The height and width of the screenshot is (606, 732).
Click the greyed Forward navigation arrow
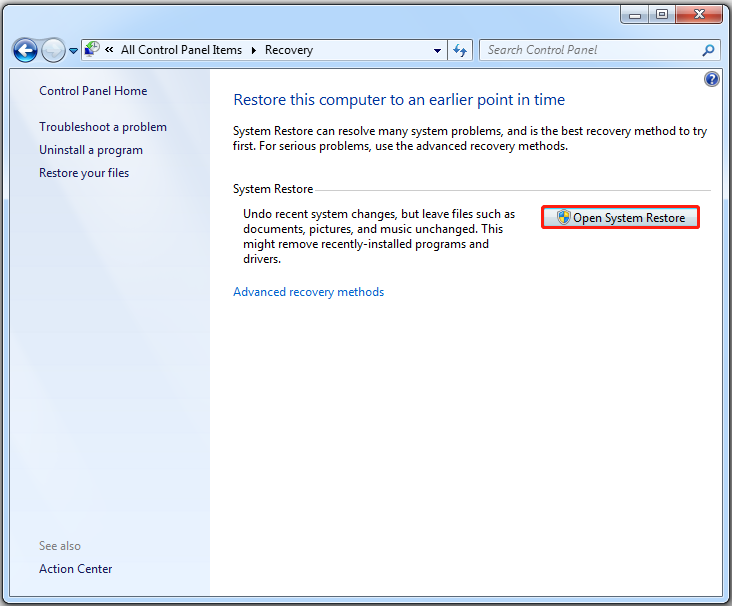tap(53, 50)
